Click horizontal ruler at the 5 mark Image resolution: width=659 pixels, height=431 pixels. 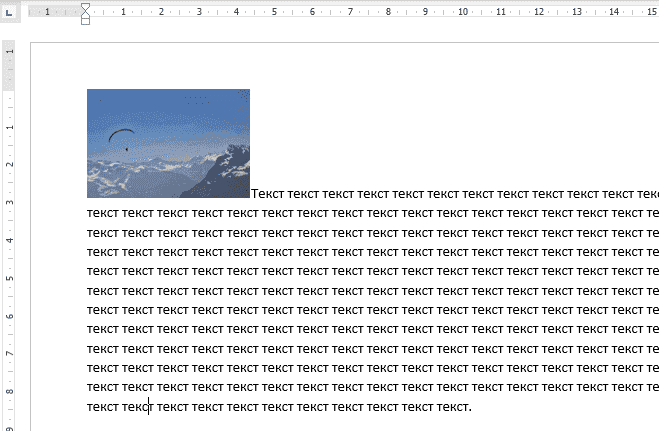coord(274,12)
